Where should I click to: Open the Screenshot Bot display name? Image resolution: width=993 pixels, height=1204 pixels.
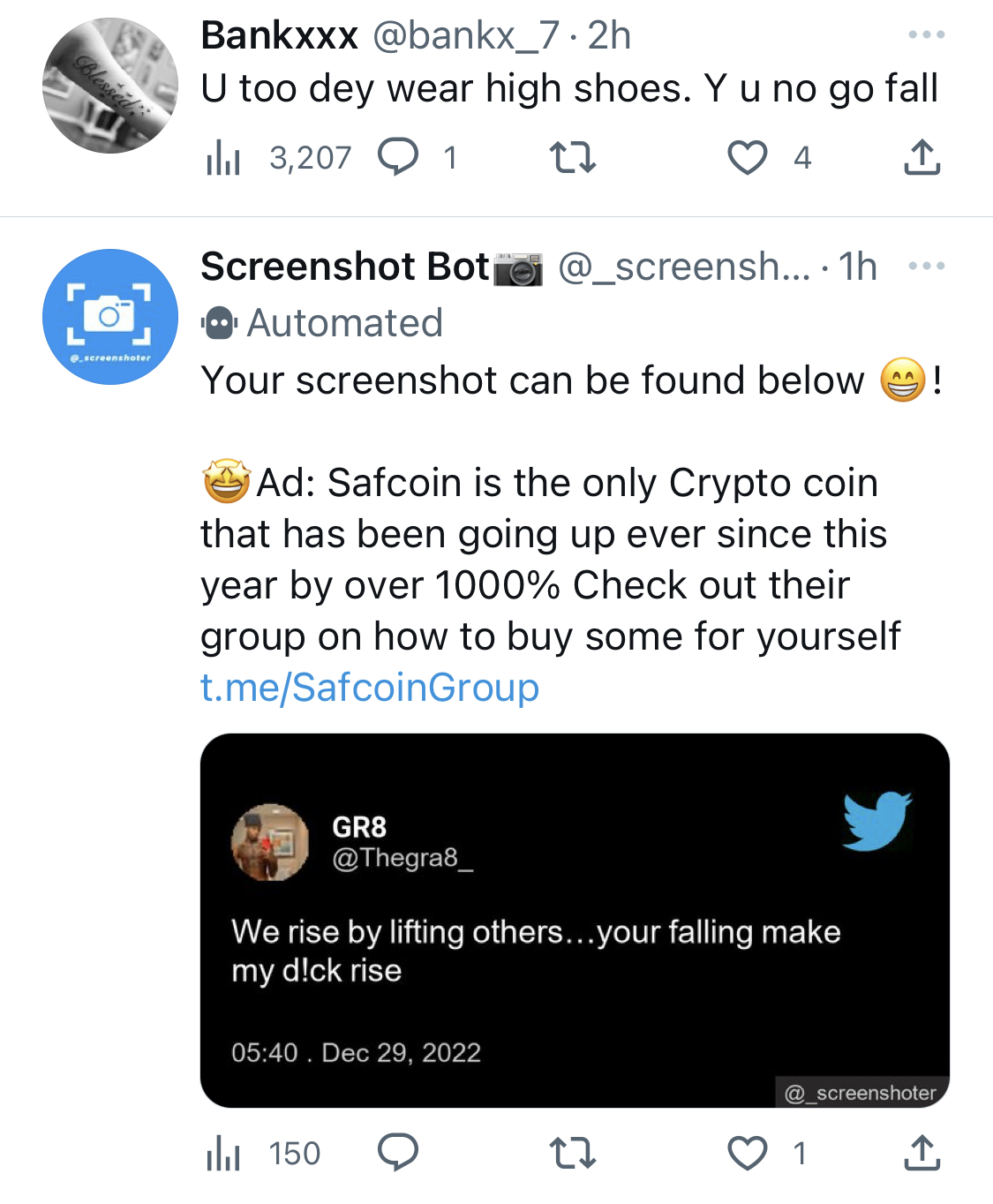[345, 266]
